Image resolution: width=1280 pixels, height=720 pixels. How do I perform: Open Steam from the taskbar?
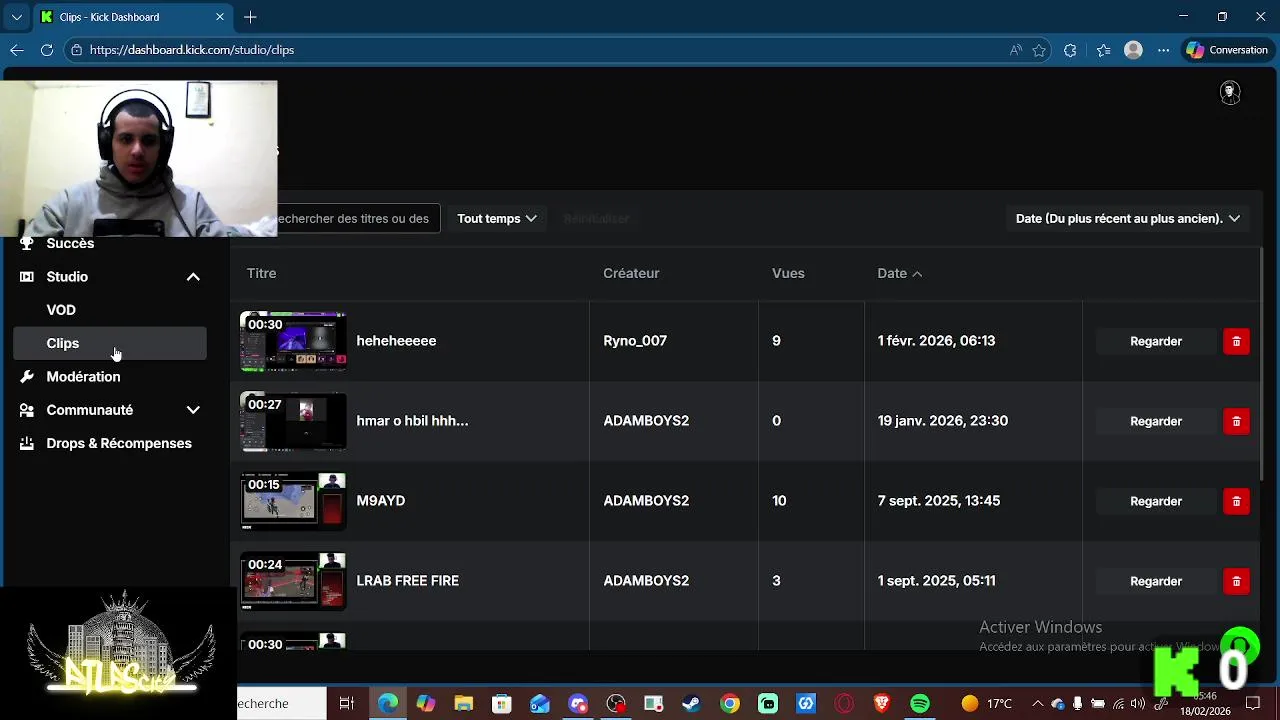click(691, 704)
